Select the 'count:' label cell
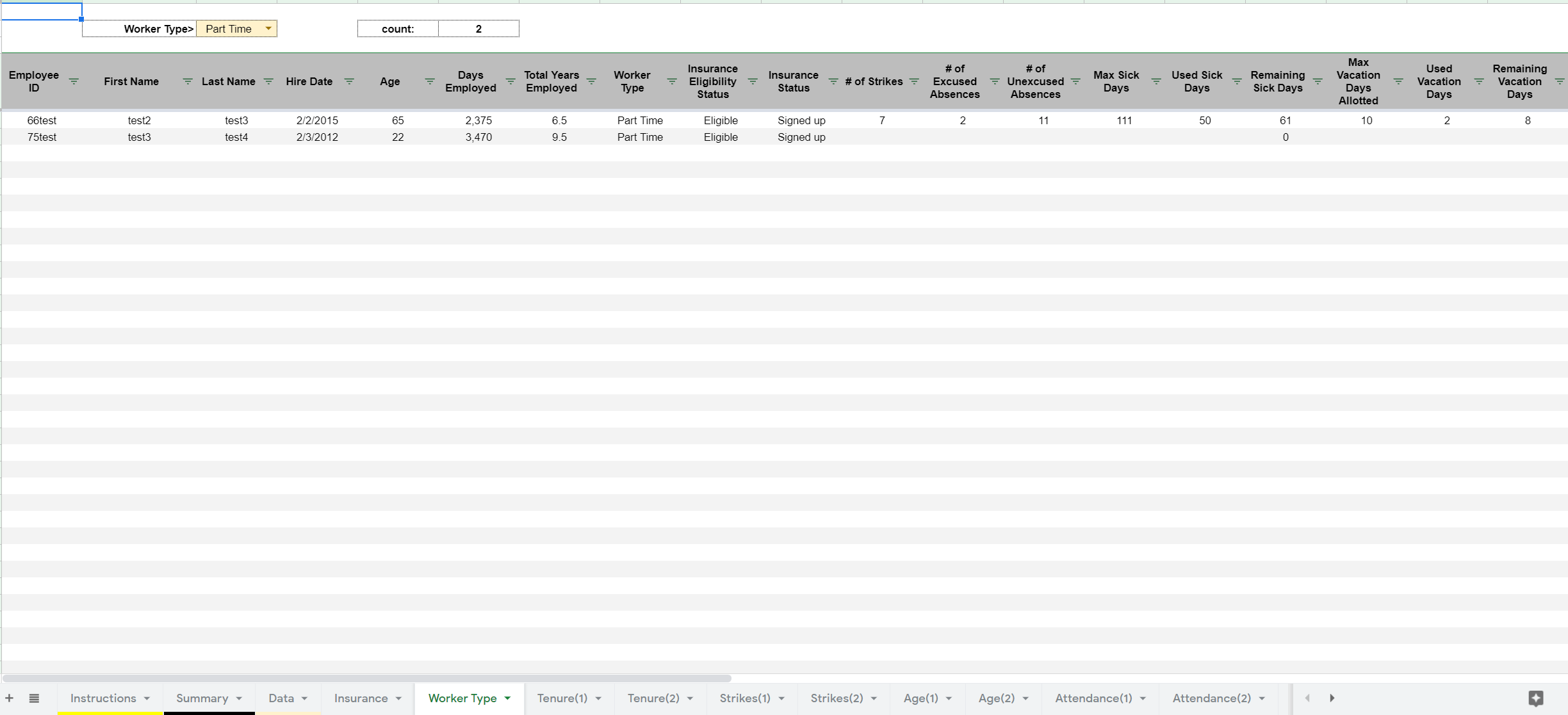The image size is (1568, 715). point(398,29)
